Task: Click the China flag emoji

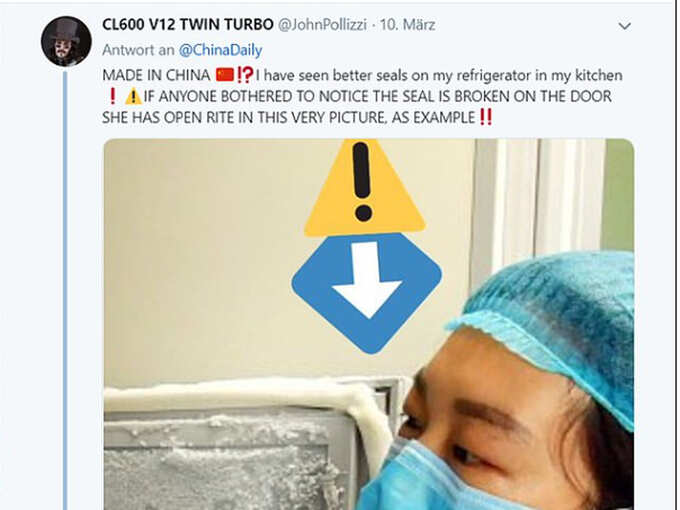Action: click(225, 75)
